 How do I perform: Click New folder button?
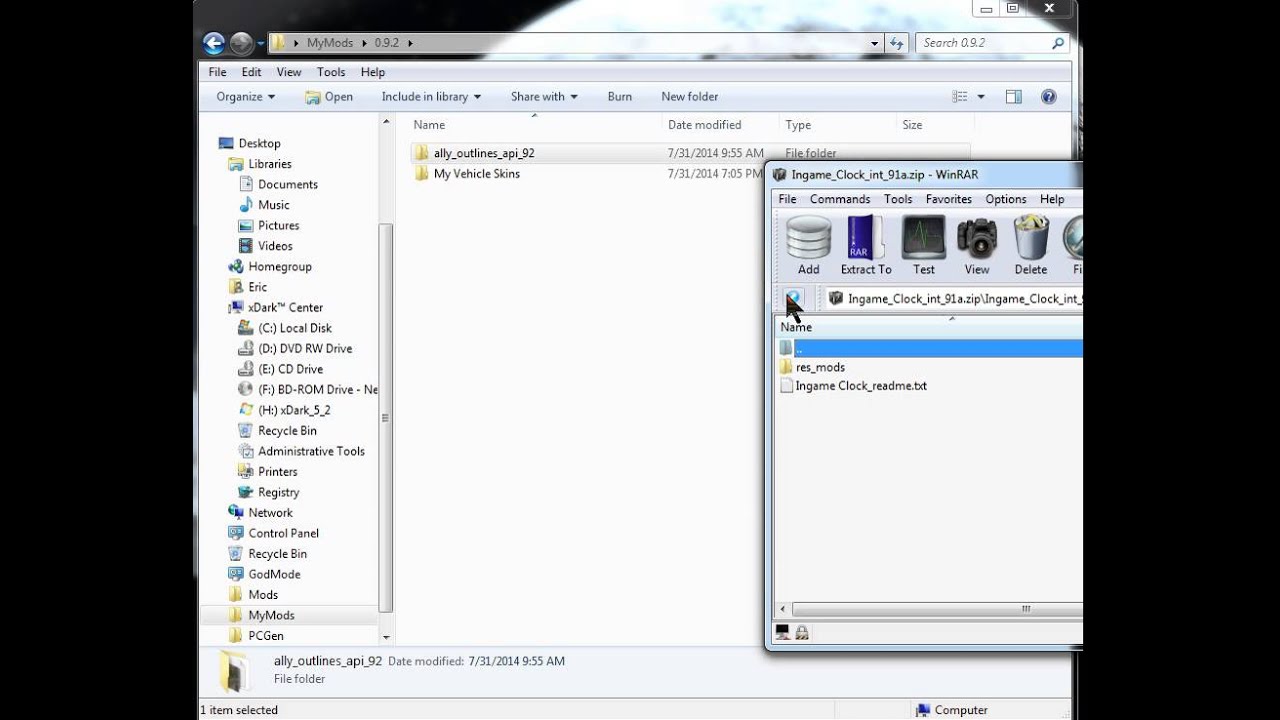click(x=690, y=97)
